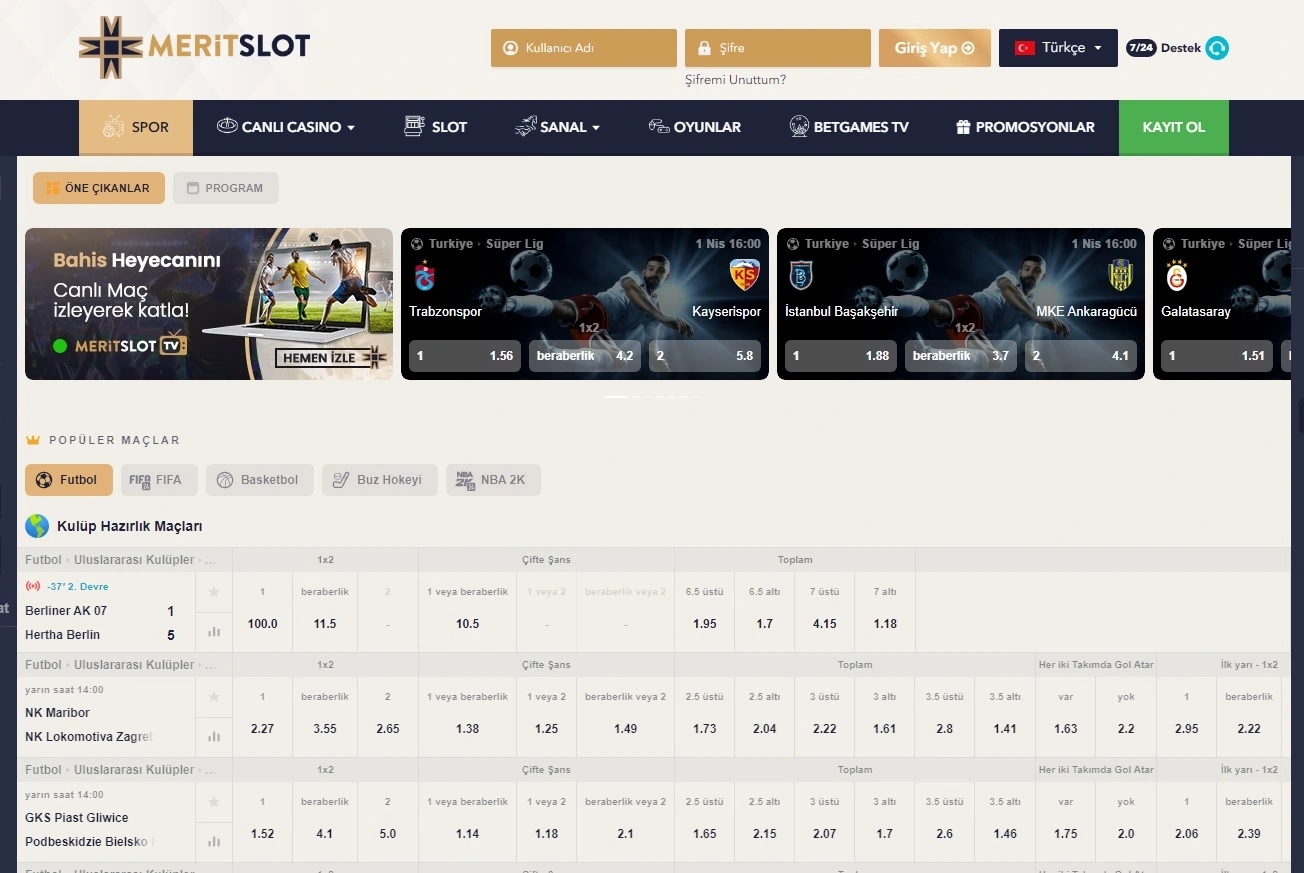Image resolution: width=1304 pixels, height=873 pixels.
Task: Focus the Kullanıcı Adı username field
Action: (x=584, y=48)
